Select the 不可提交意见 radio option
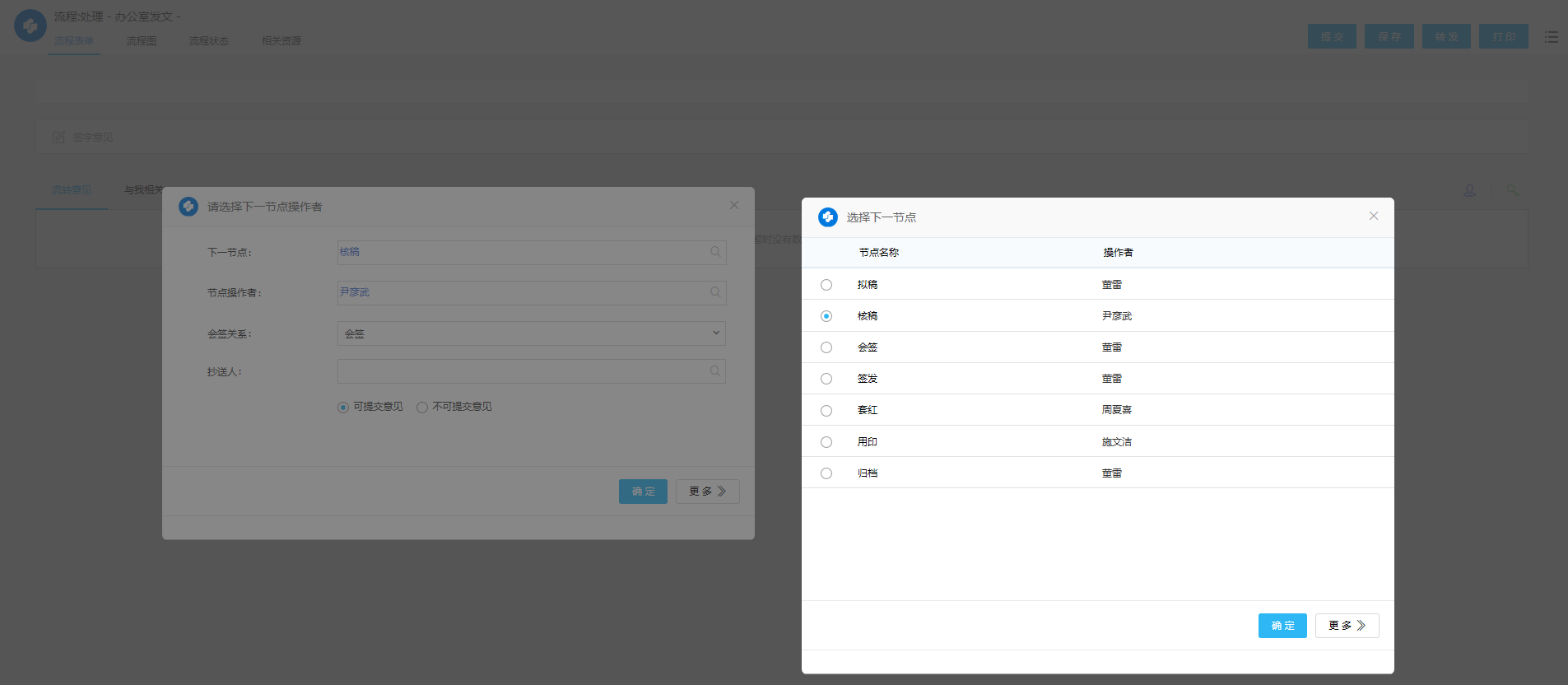Viewport: 1568px width, 685px height. [x=422, y=408]
